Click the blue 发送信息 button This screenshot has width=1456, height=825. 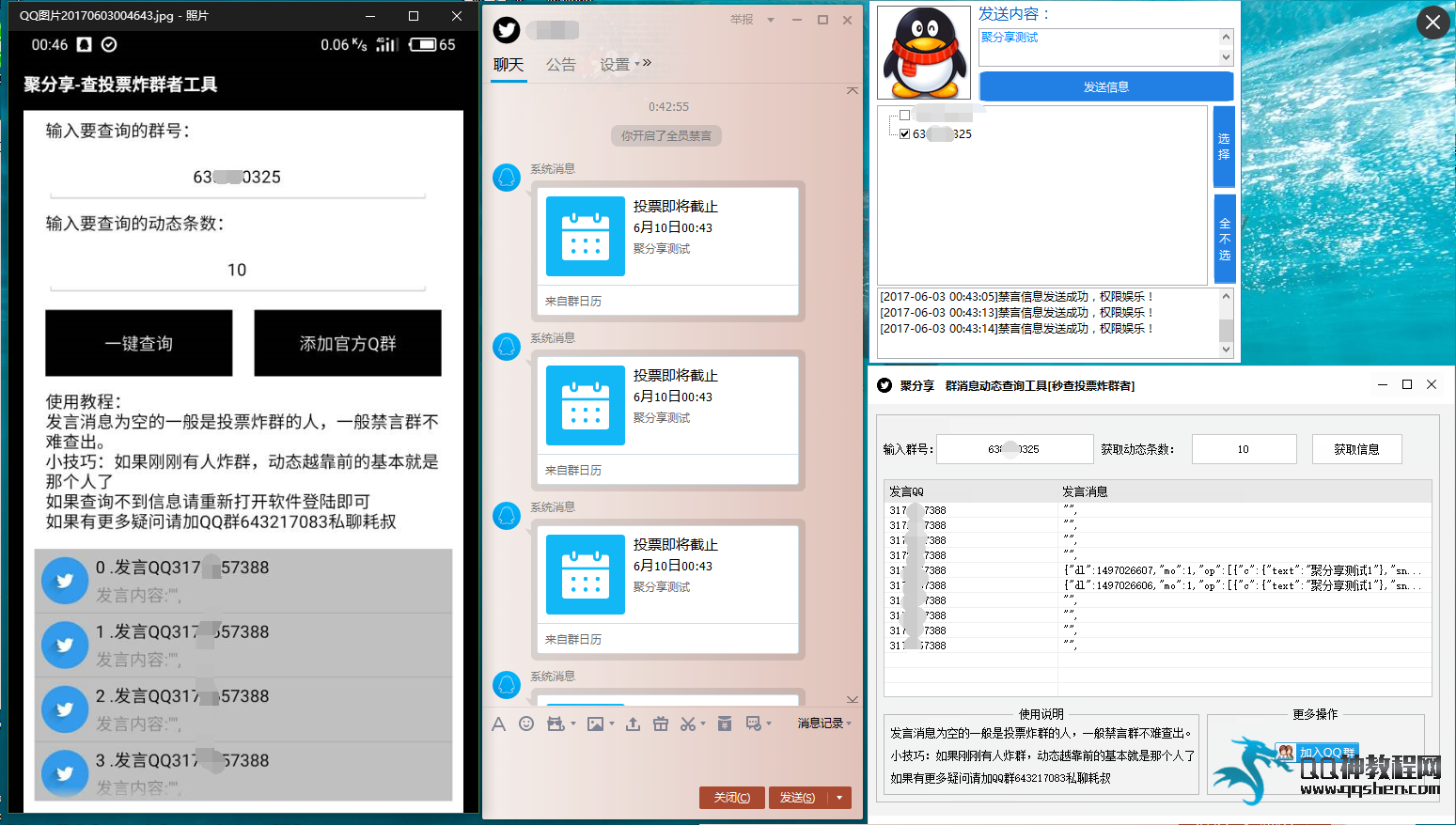click(1106, 86)
